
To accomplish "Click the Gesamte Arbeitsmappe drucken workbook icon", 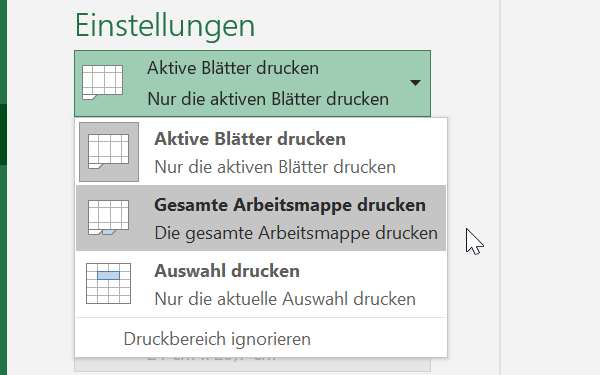I will (108, 217).
